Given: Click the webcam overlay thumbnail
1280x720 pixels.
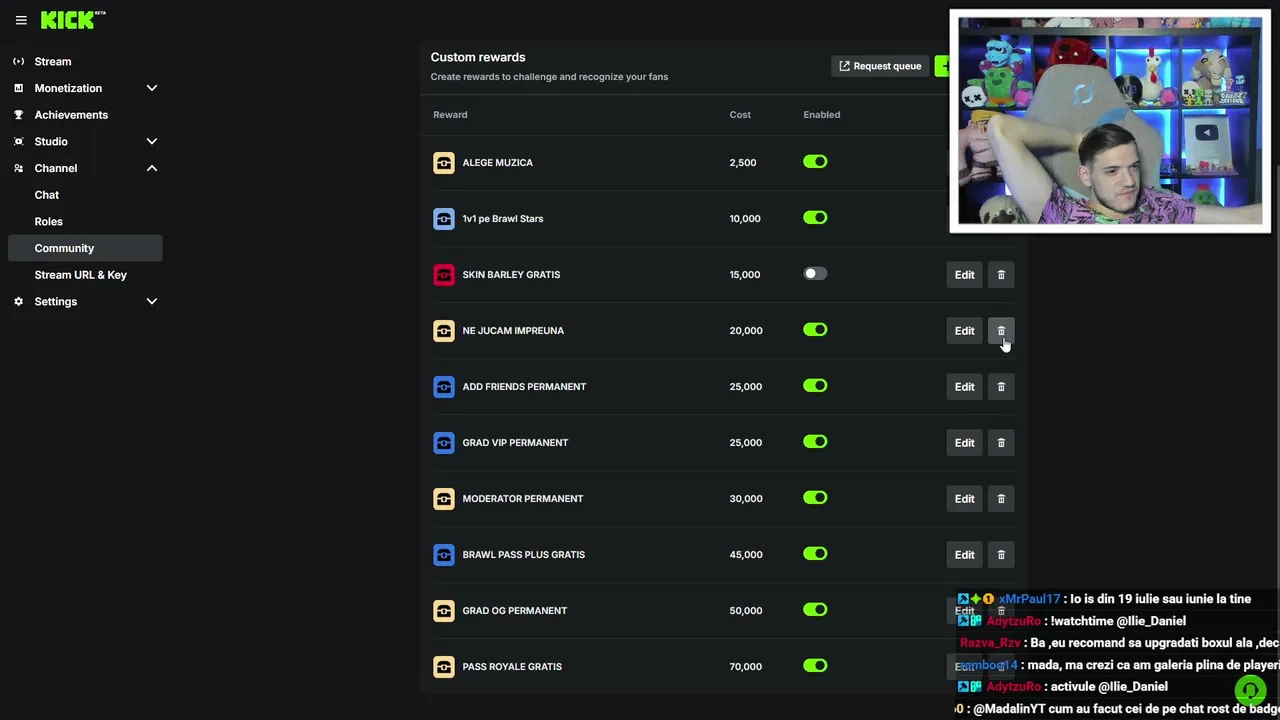Looking at the screenshot, I should (x=1110, y=121).
